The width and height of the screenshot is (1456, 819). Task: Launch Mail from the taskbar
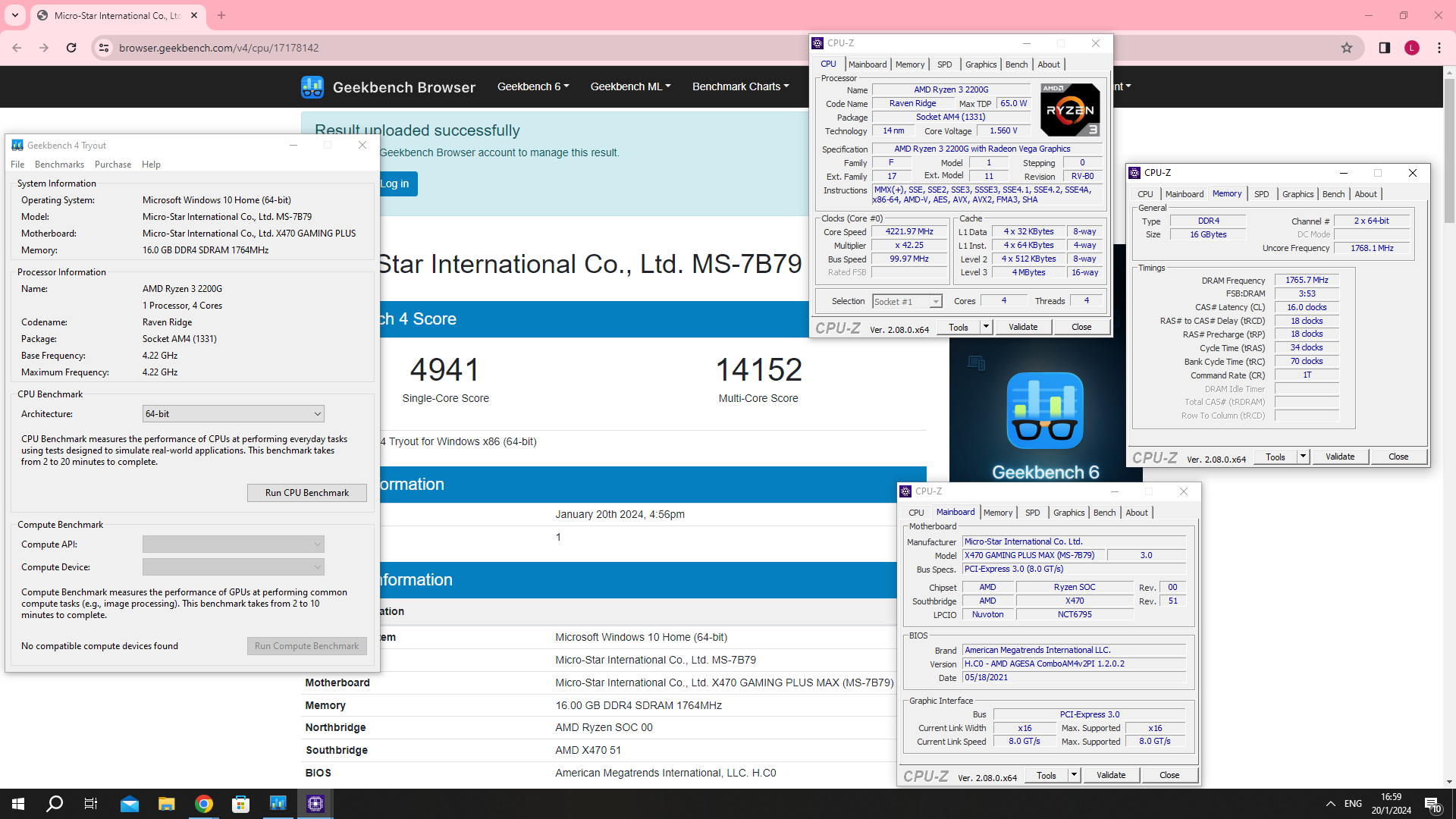[130, 804]
